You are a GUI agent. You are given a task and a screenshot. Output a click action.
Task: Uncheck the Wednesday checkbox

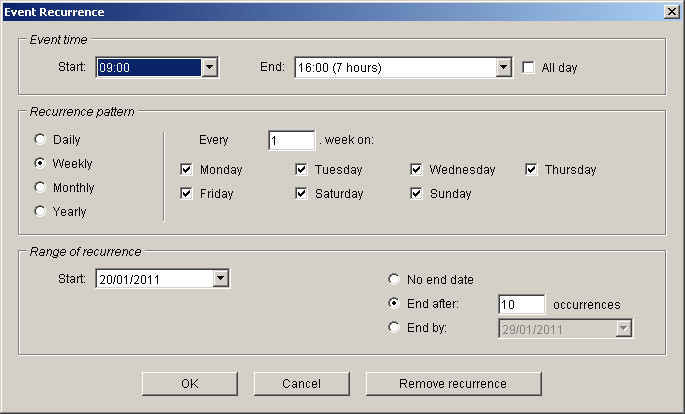coord(416,169)
